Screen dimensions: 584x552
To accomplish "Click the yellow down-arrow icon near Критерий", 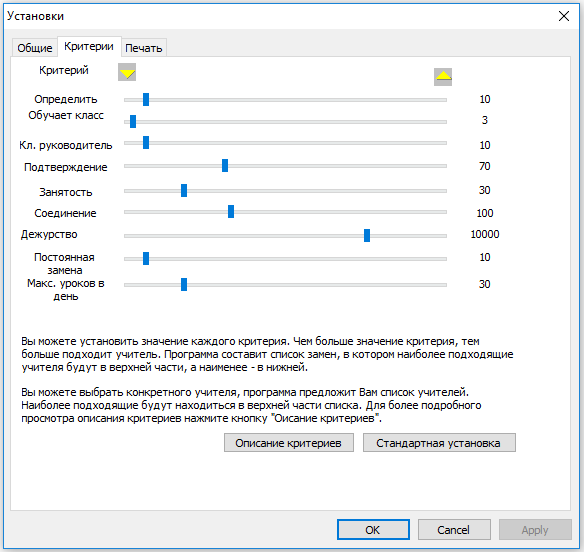I will [127, 72].
